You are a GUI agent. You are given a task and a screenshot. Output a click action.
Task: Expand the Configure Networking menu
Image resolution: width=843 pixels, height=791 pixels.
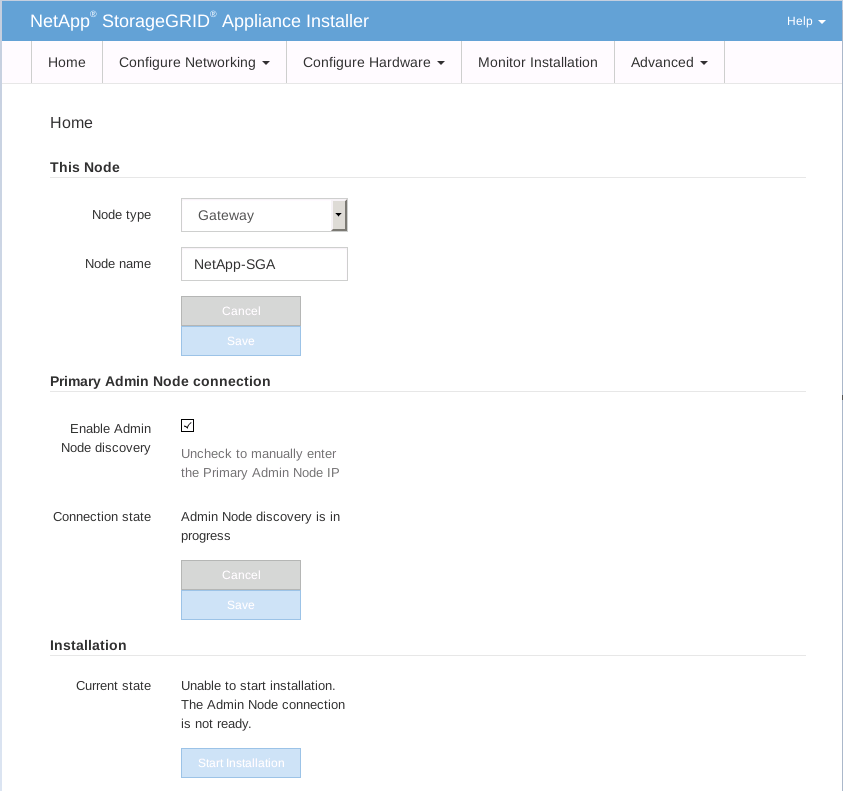click(x=194, y=62)
